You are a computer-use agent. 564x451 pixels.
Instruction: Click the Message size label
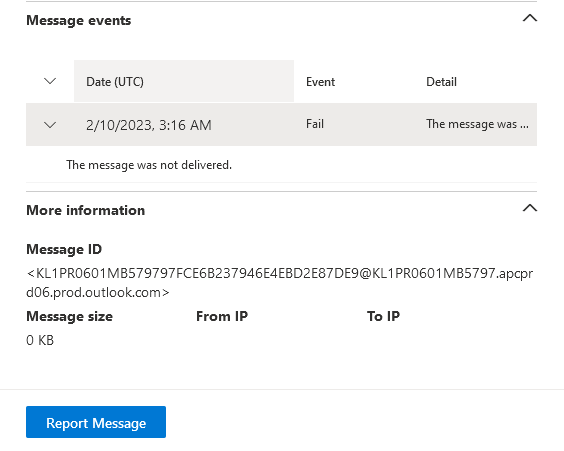point(69,316)
